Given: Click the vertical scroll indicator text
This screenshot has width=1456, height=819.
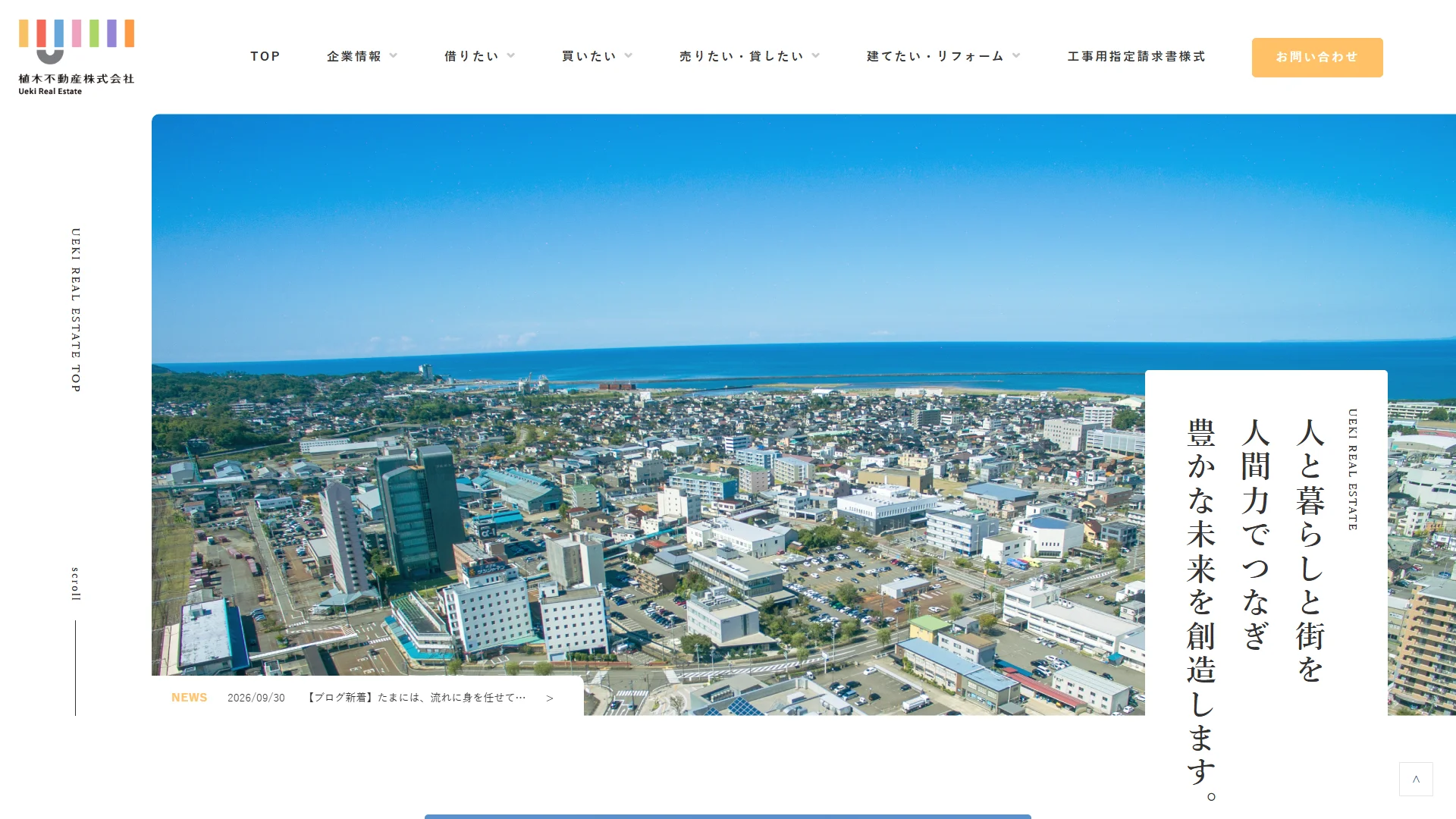Looking at the screenshot, I should (76, 584).
